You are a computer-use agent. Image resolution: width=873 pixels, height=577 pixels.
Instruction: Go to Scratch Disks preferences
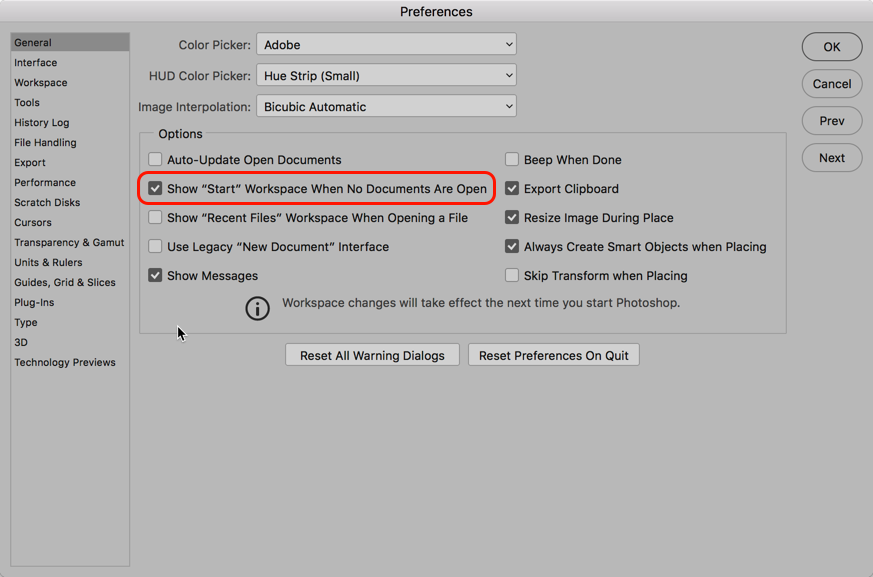[x=47, y=203]
